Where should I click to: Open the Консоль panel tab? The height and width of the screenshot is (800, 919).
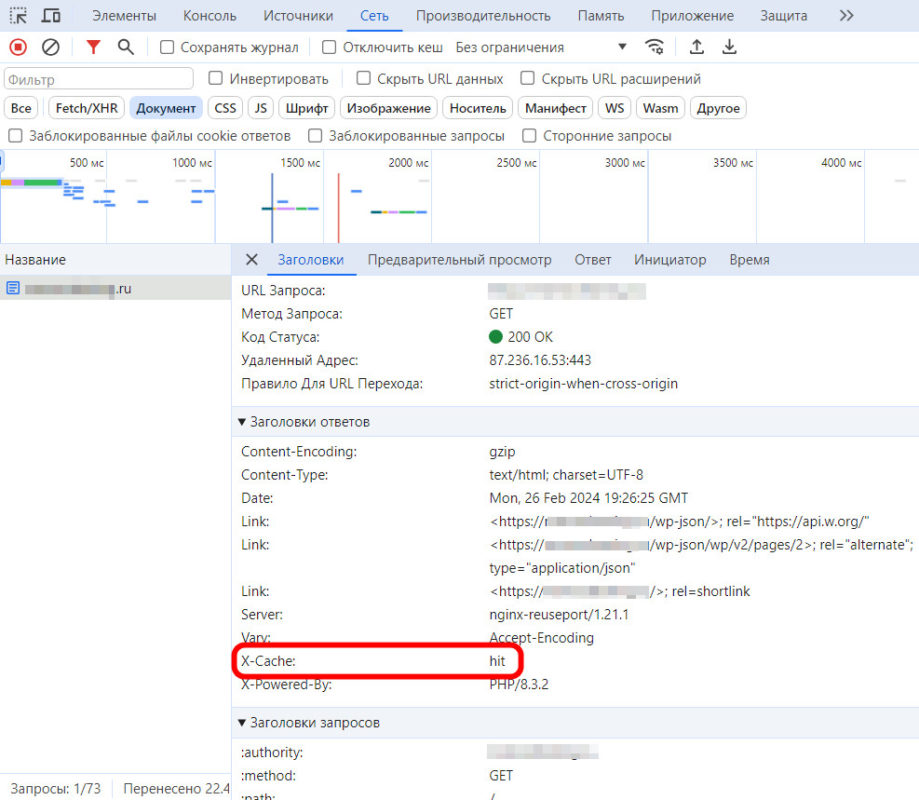point(210,15)
